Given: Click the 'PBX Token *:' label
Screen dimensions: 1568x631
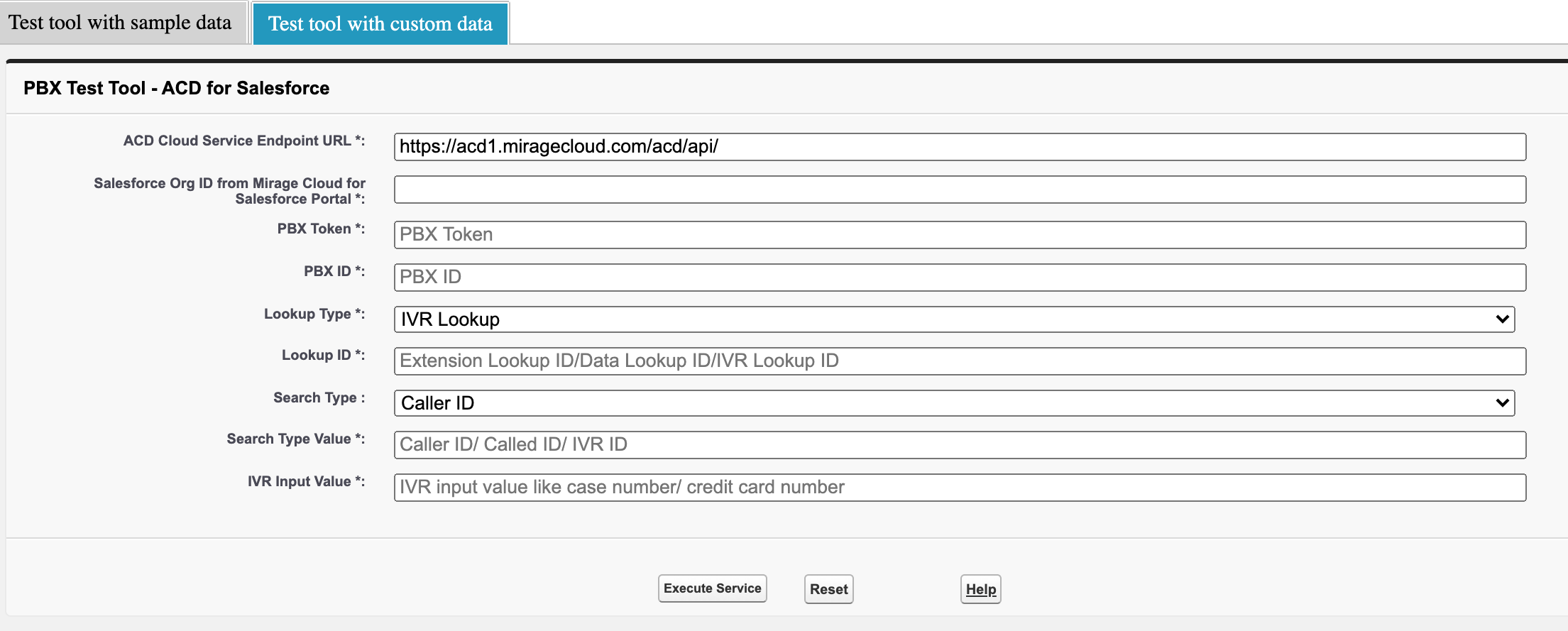Looking at the screenshot, I should coord(321,229).
